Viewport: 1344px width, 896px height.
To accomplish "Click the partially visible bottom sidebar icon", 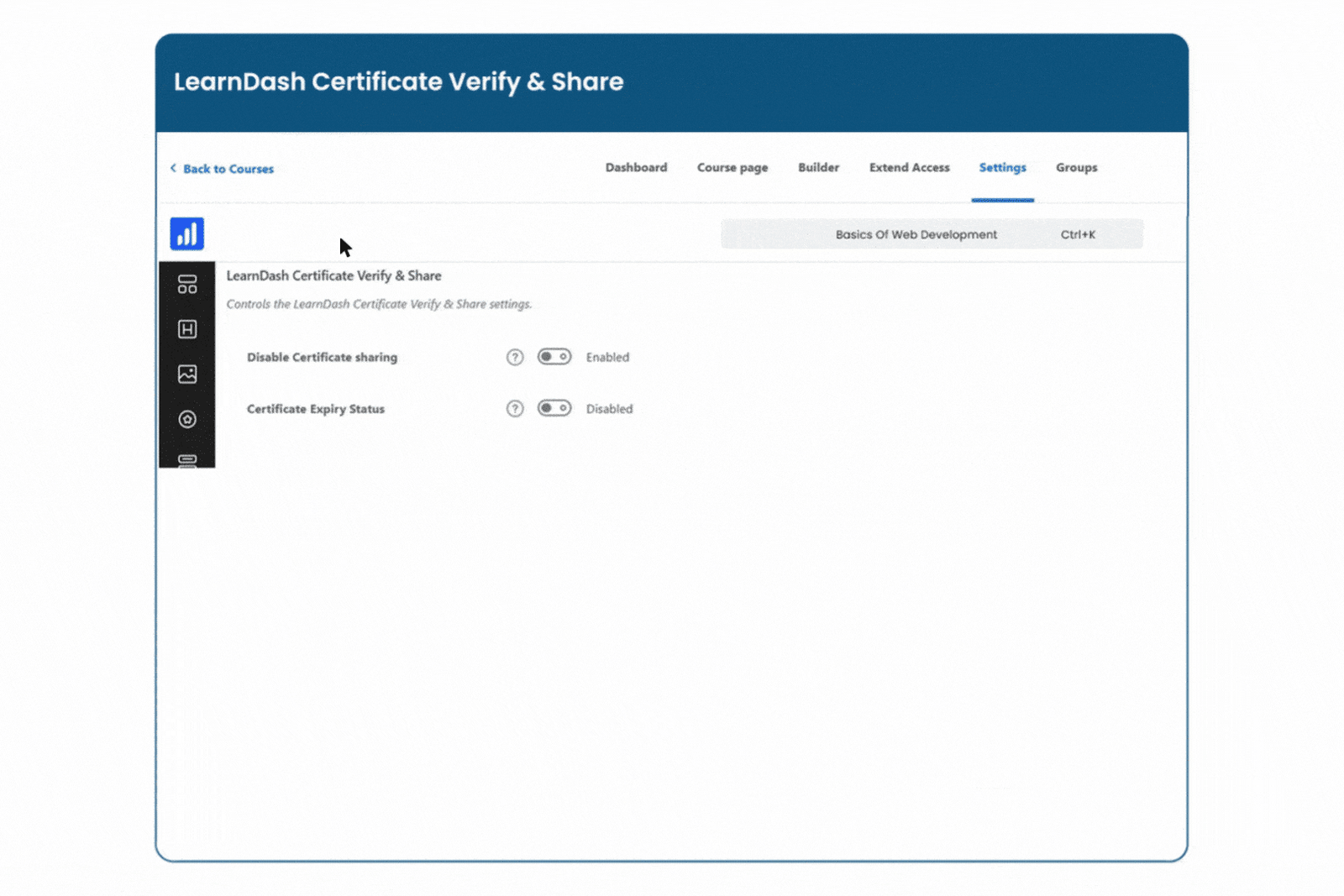I will (187, 461).
